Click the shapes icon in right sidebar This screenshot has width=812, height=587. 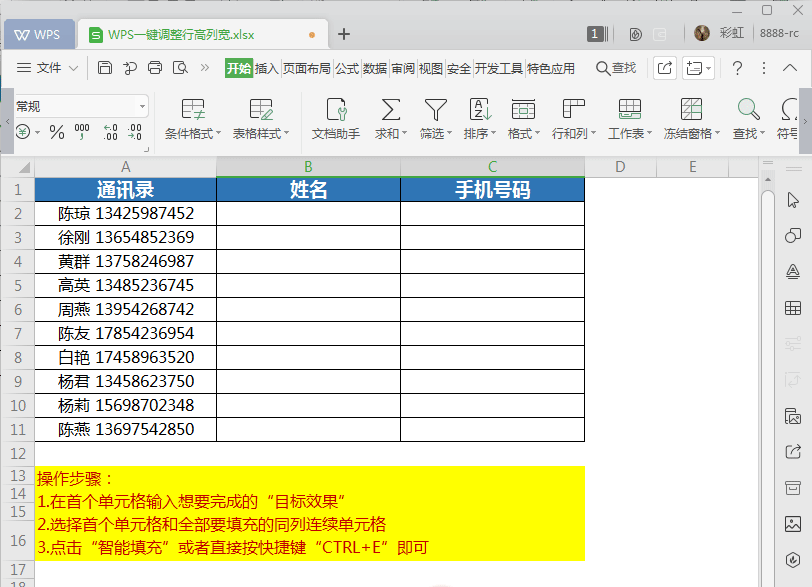tap(793, 236)
